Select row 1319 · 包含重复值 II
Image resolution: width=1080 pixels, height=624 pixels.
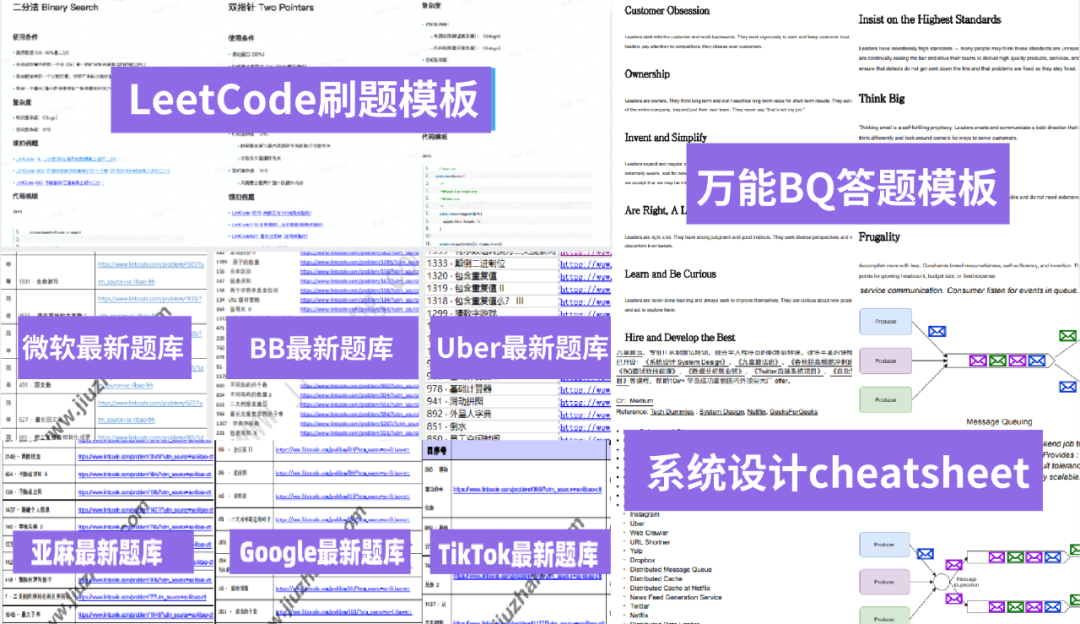492,288
